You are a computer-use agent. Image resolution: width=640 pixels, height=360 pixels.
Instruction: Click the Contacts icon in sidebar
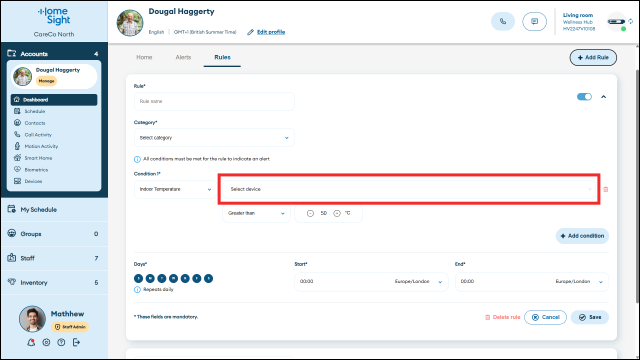[x=17, y=123]
